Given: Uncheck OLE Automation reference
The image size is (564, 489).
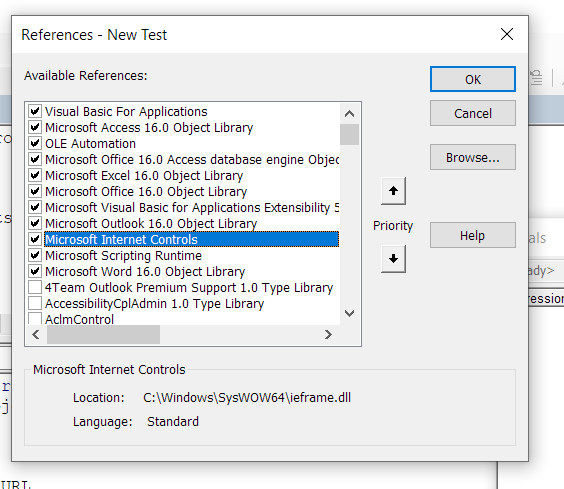Looking at the screenshot, I should (35, 143).
